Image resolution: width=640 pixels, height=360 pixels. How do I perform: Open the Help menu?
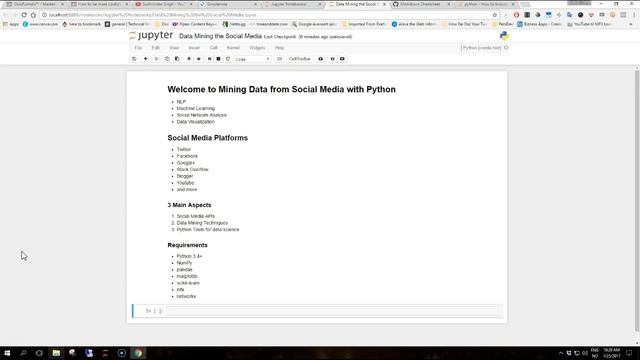tap(279, 48)
